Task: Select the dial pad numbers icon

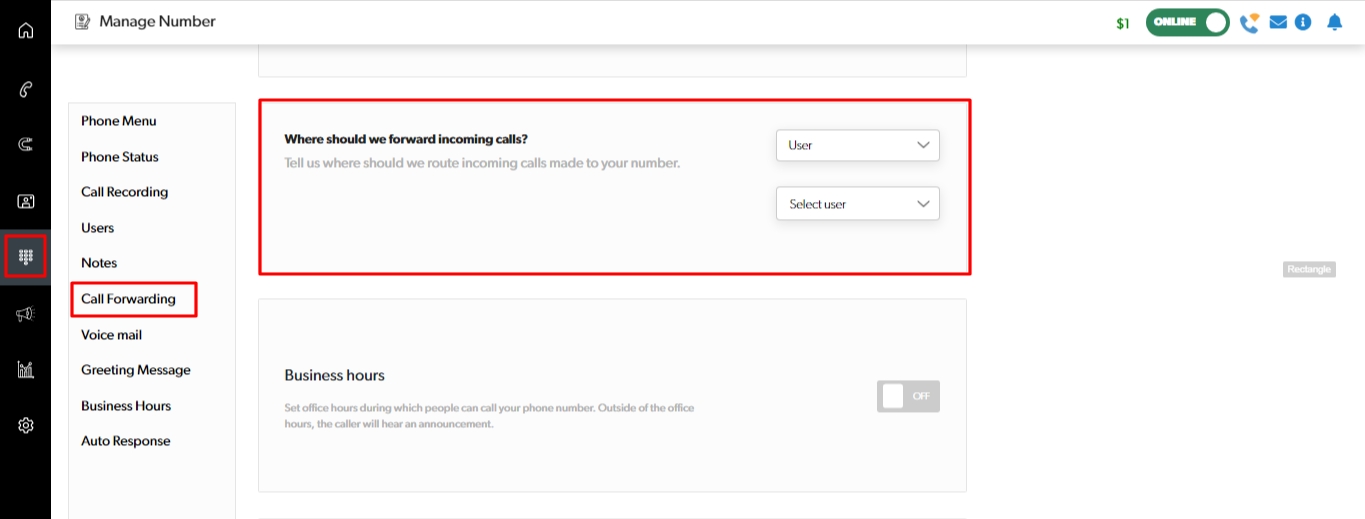Action: 26,257
